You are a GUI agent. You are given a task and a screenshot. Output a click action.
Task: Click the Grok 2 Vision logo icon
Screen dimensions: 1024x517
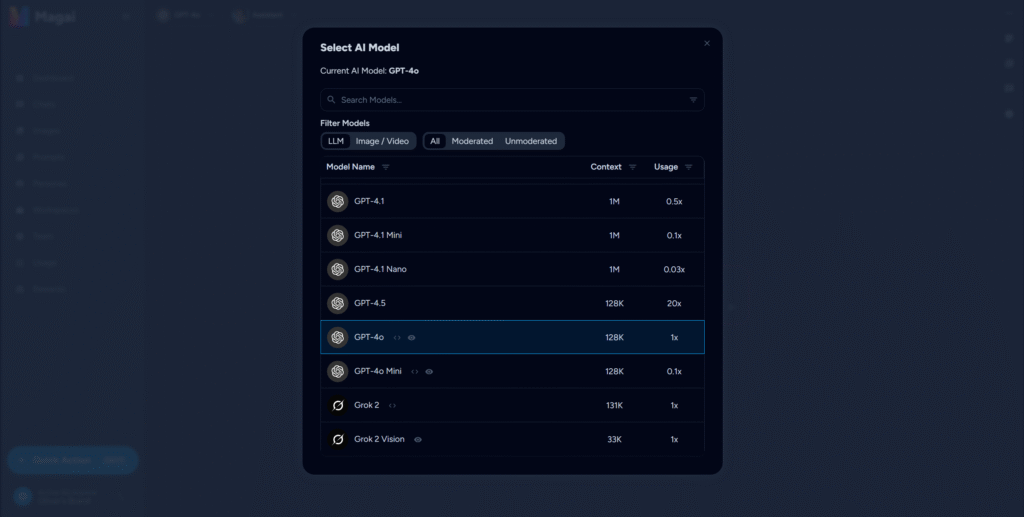coord(338,439)
